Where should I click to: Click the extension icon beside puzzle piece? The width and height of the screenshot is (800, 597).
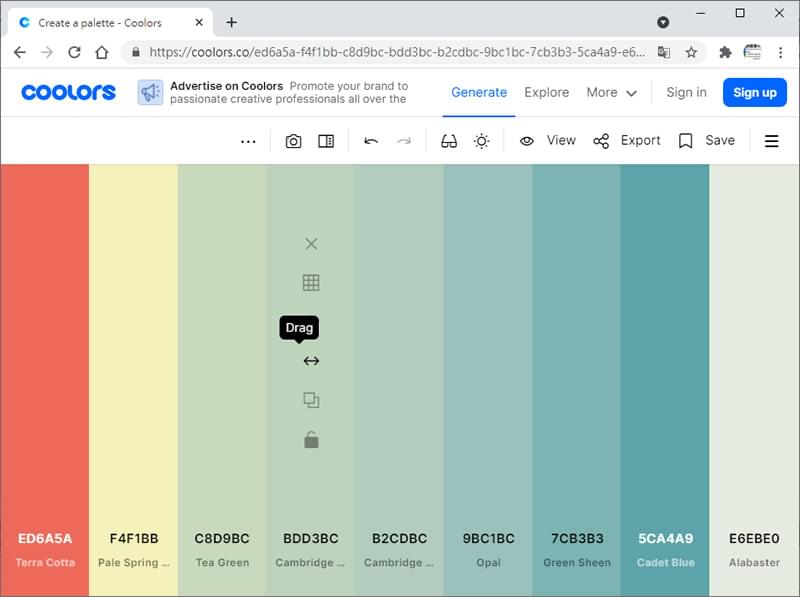tap(753, 52)
